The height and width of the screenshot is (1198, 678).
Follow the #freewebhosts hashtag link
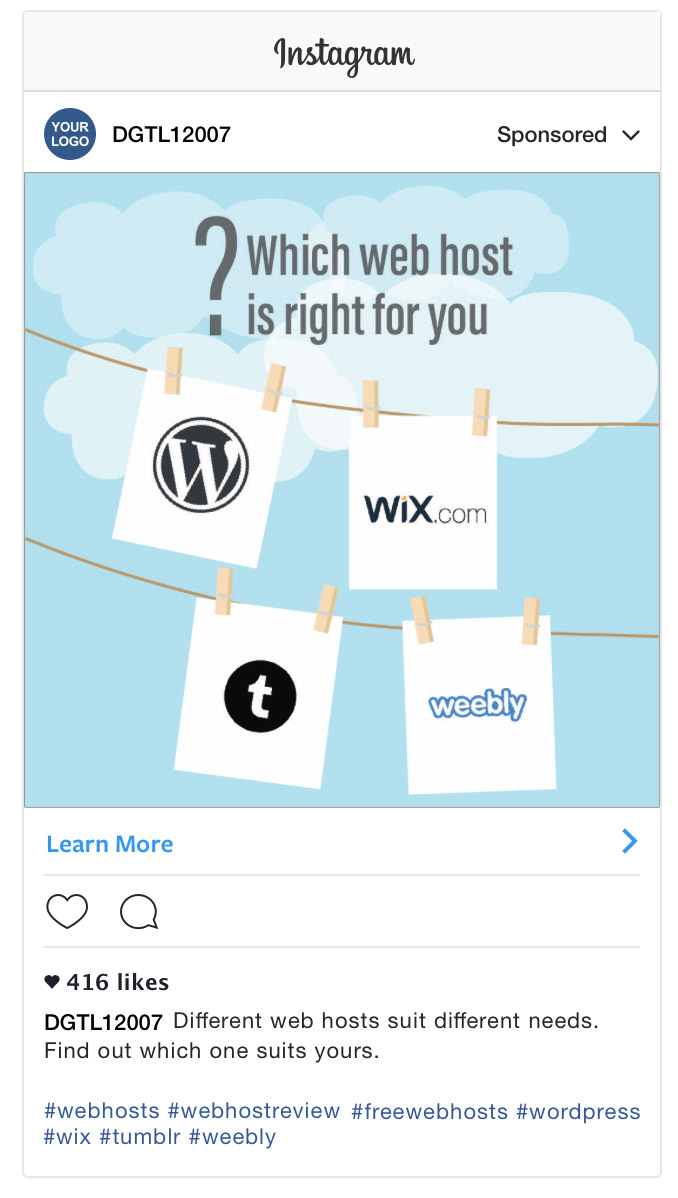[x=430, y=1111]
